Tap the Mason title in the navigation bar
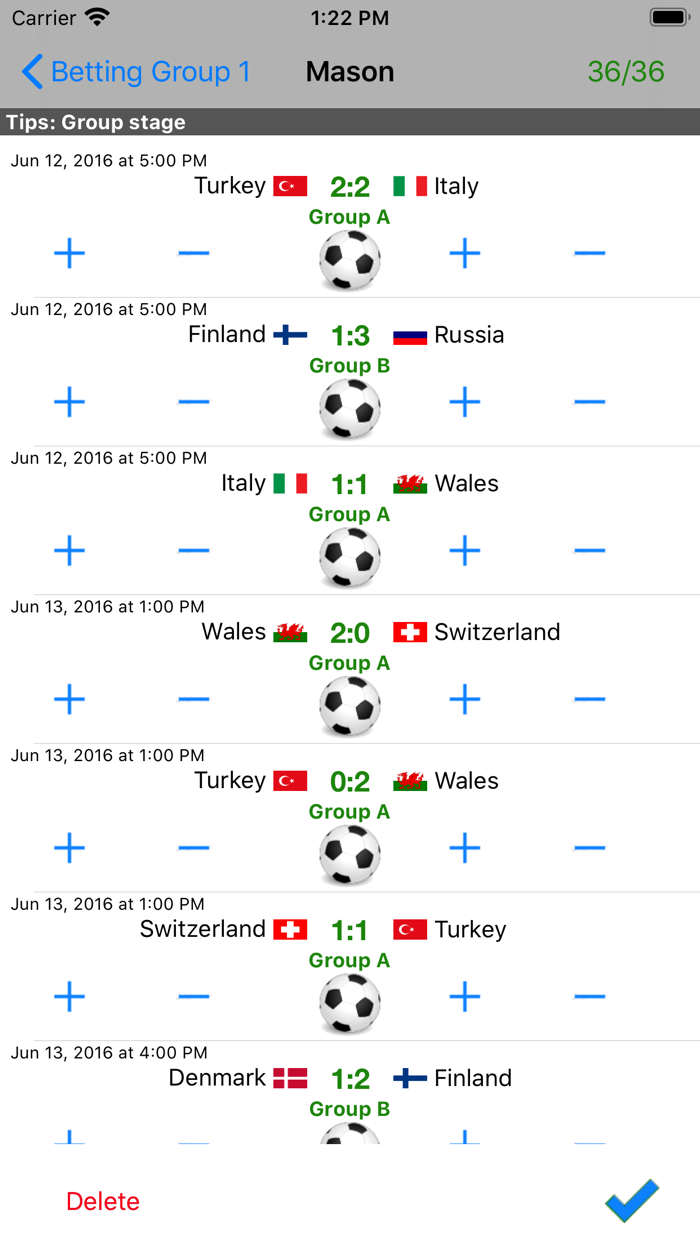Screen dimensions: 700x1244 [349, 72]
